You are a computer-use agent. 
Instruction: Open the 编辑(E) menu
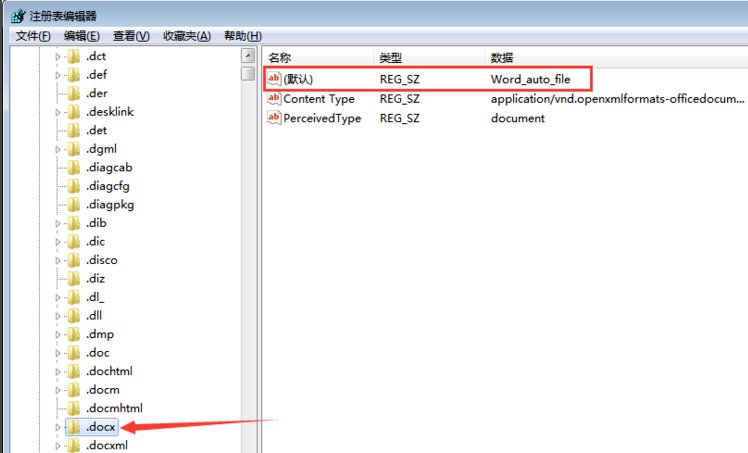point(82,36)
